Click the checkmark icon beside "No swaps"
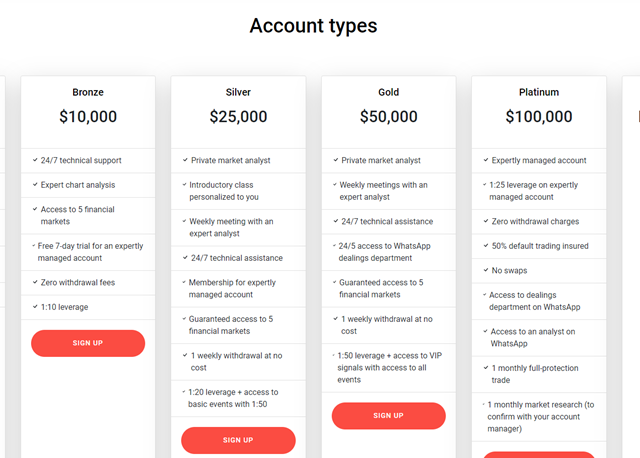Image resolution: width=640 pixels, height=458 pixels. coord(486,270)
